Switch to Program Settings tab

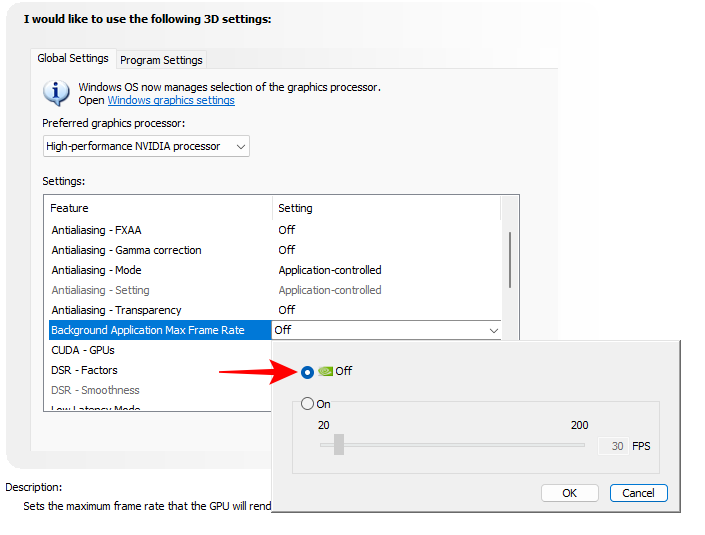click(162, 60)
